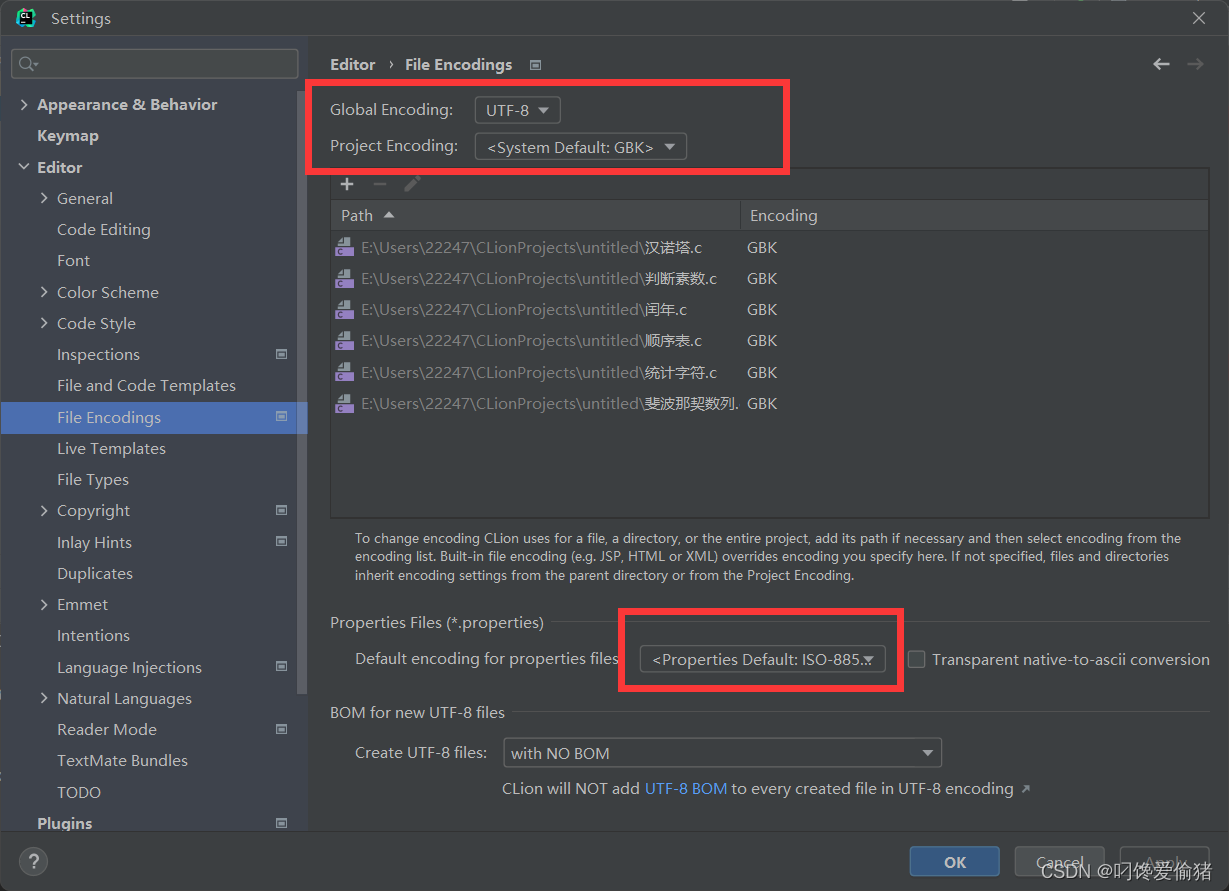Expand the Natural Languages node
1229x891 pixels.
coord(44,698)
